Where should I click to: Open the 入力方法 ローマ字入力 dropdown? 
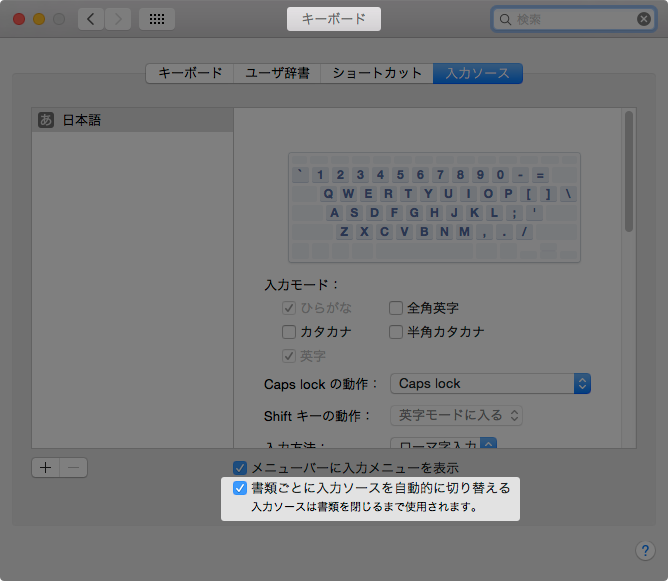[x=443, y=443]
